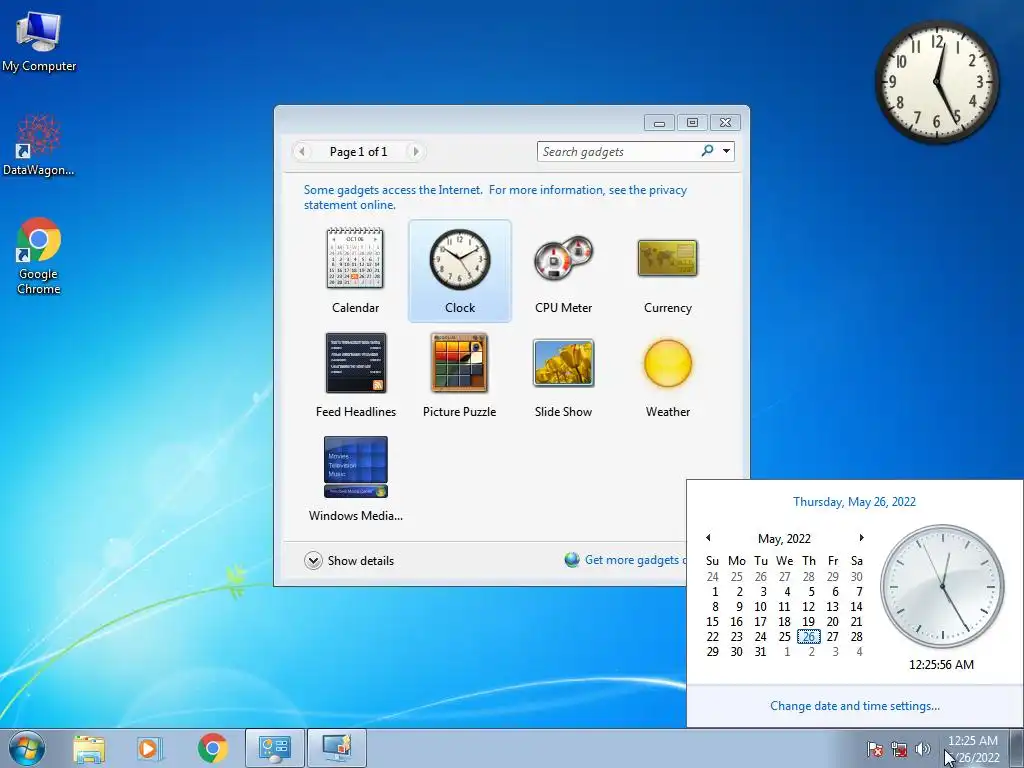
Task: Open Change date and time settings link
Action: point(855,705)
